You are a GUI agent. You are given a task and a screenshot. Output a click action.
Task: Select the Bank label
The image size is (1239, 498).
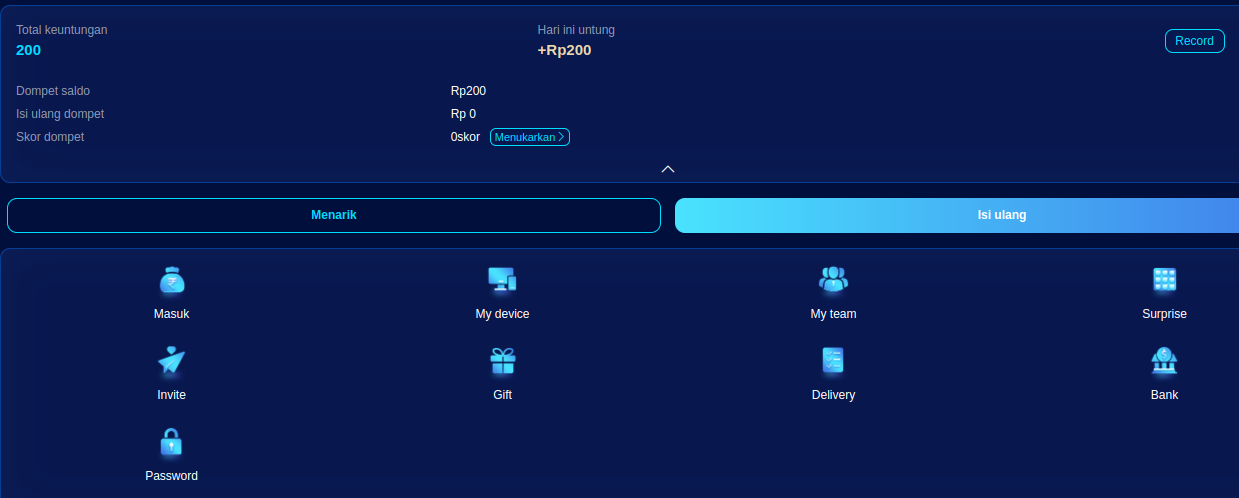pyautogui.click(x=1164, y=395)
